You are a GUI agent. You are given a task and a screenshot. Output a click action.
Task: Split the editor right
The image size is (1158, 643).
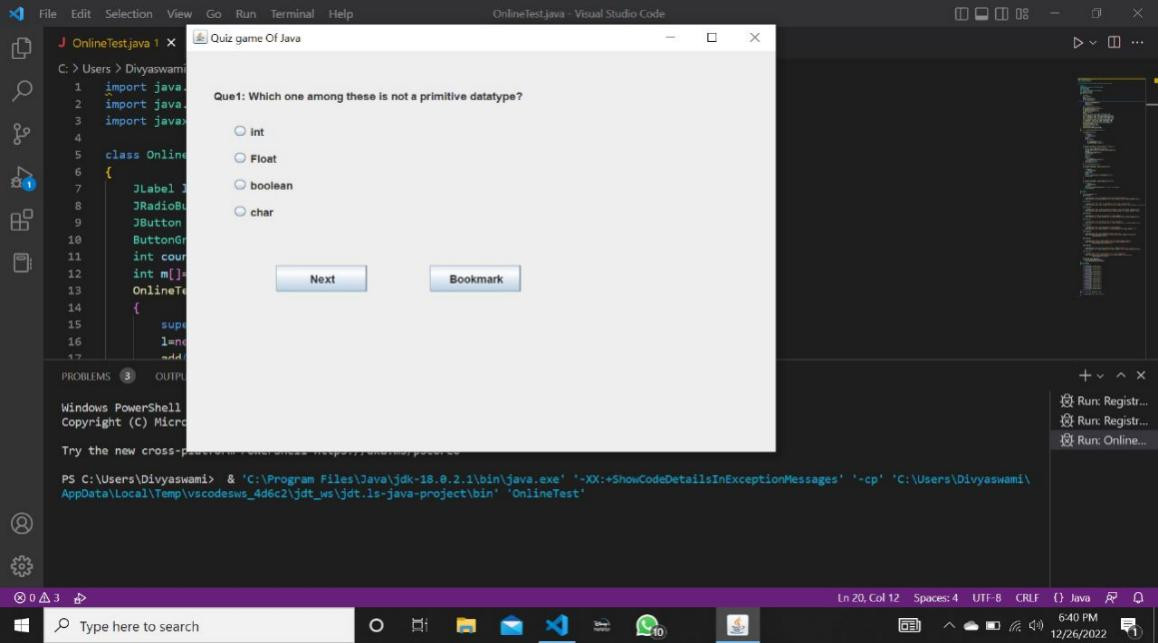[1114, 42]
